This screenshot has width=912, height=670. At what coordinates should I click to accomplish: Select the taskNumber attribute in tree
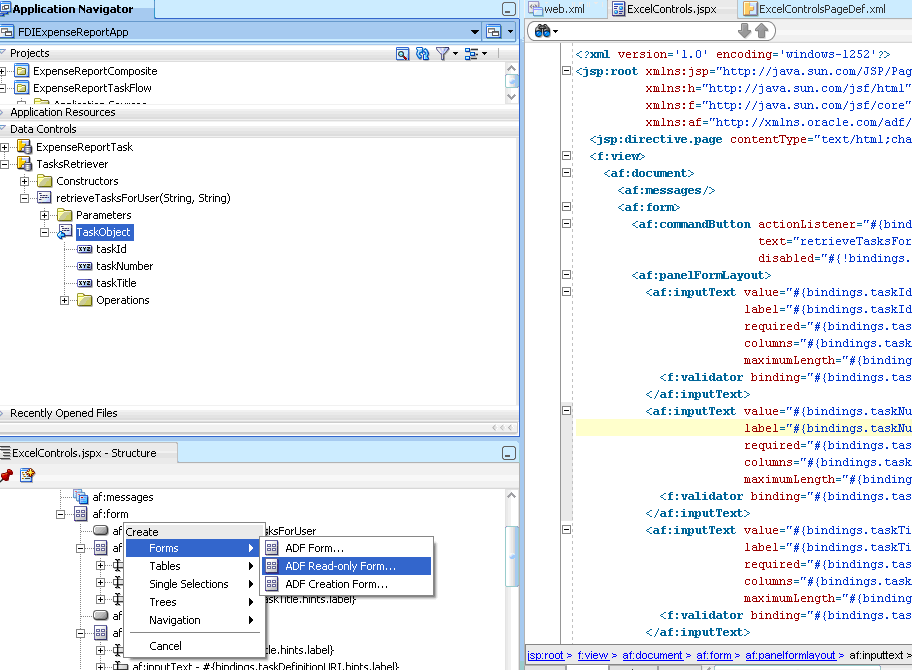tap(124, 266)
